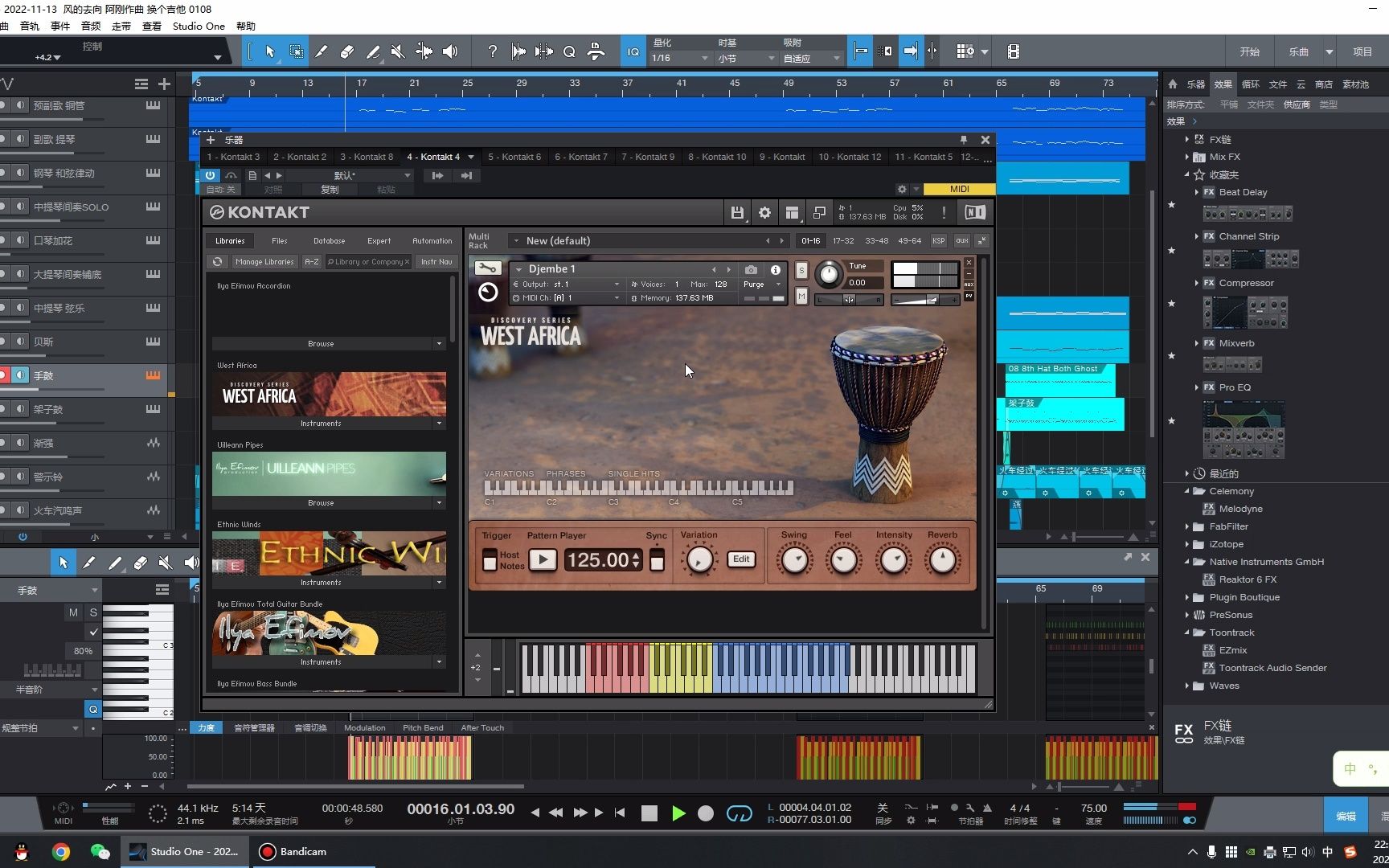The width and height of the screenshot is (1389, 868).
Task: Switch browser to 循环 tab
Action: (x=1250, y=84)
